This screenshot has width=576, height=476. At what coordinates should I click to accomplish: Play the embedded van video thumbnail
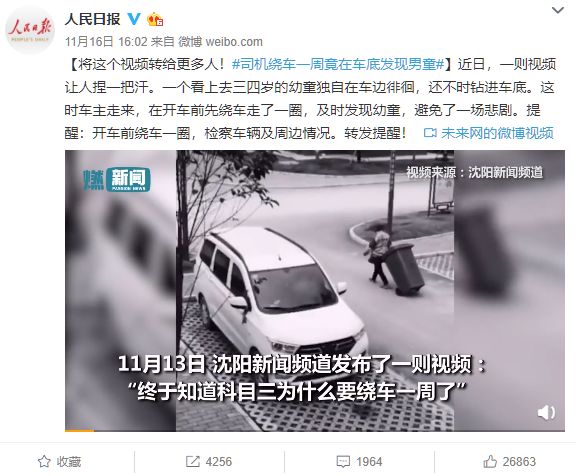point(315,290)
